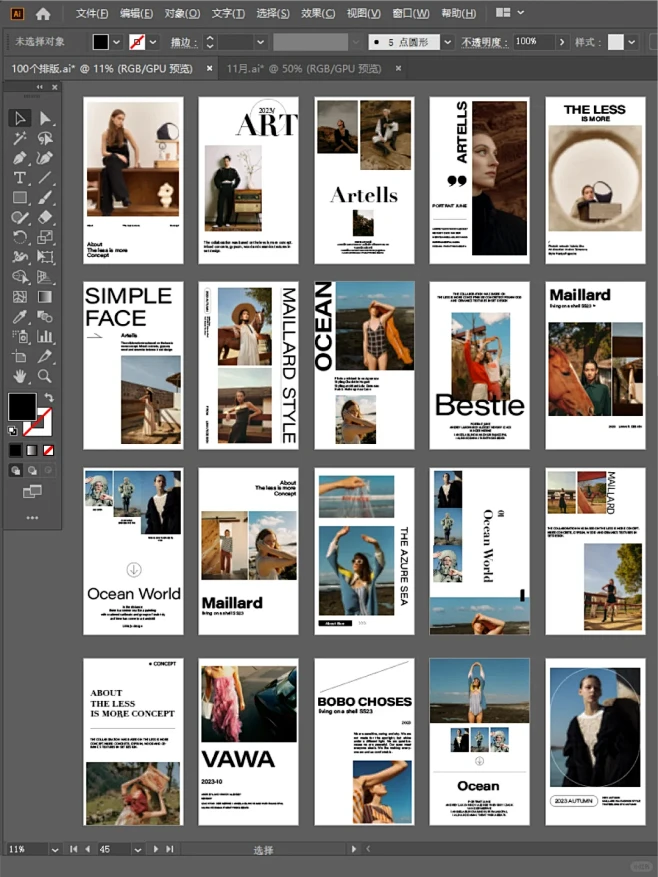
Task: Open the stroke weight dropdown
Action: (x=260, y=42)
